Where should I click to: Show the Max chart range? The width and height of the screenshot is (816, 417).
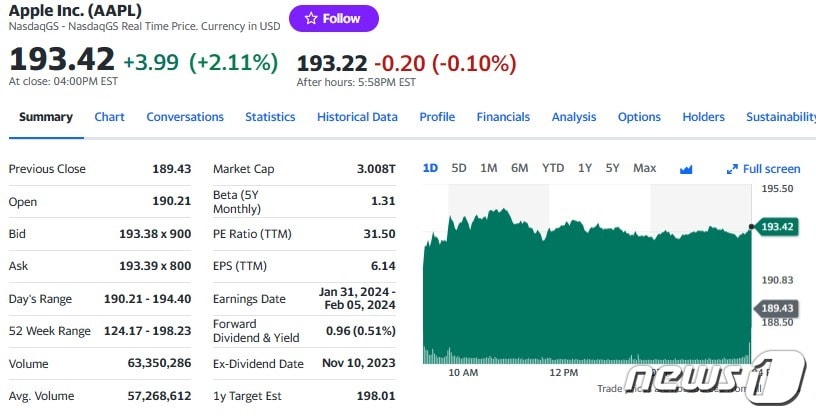[x=645, y=168]
